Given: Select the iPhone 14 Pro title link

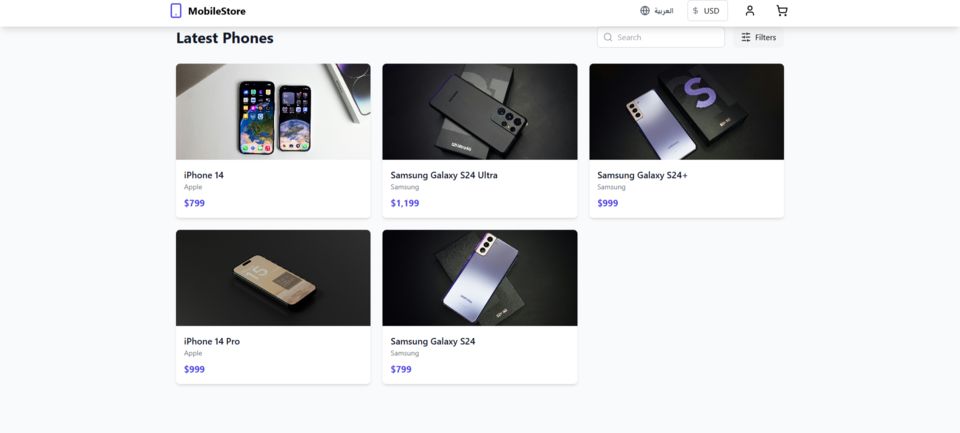Looking at the screenshot, I should (x=212, y=342).
